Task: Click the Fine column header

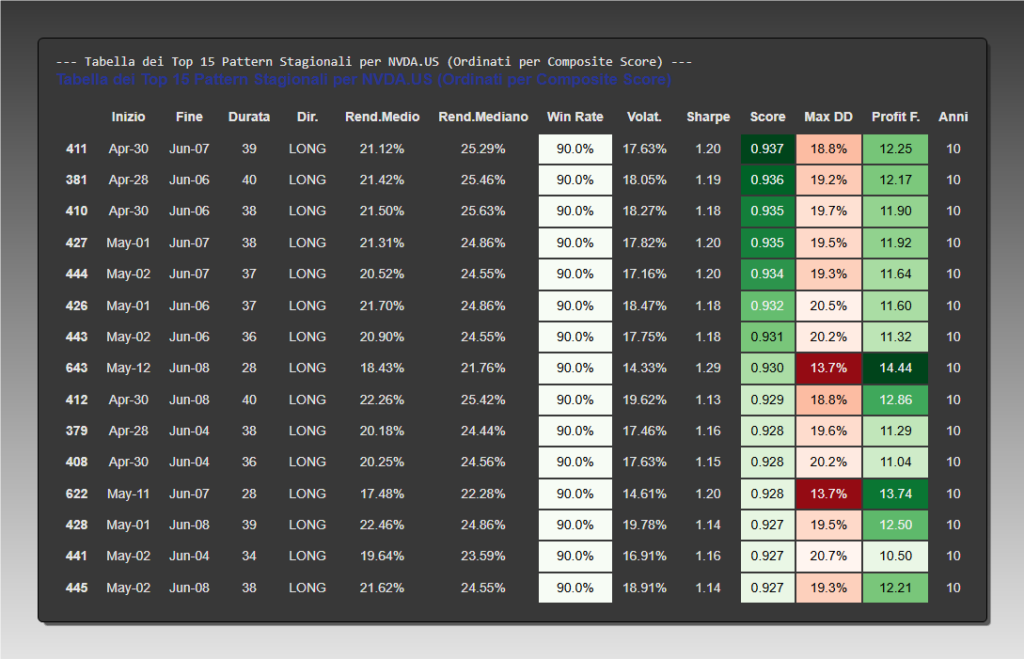Action: (189, 117)
